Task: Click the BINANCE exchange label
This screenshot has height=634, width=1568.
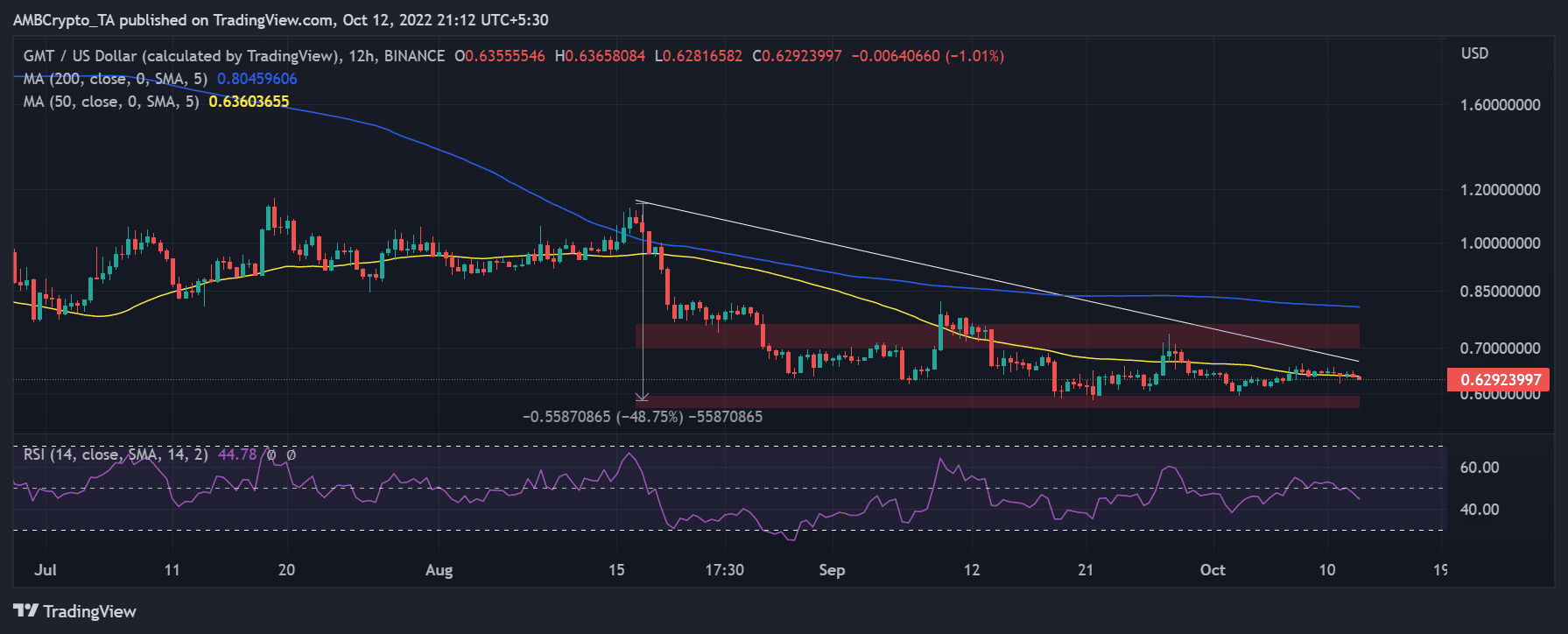Action: click(x=414, y=56)
